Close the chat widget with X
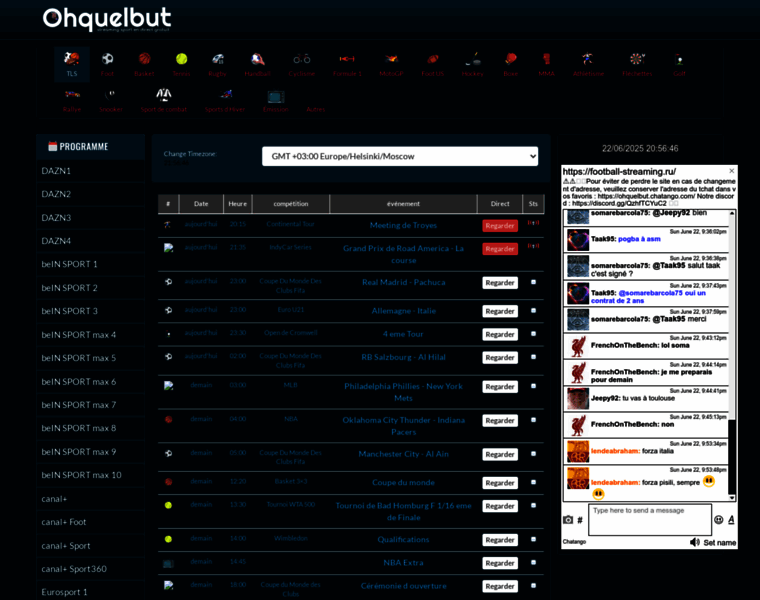The height and width of the screenshot is (600, 760). 731,171
